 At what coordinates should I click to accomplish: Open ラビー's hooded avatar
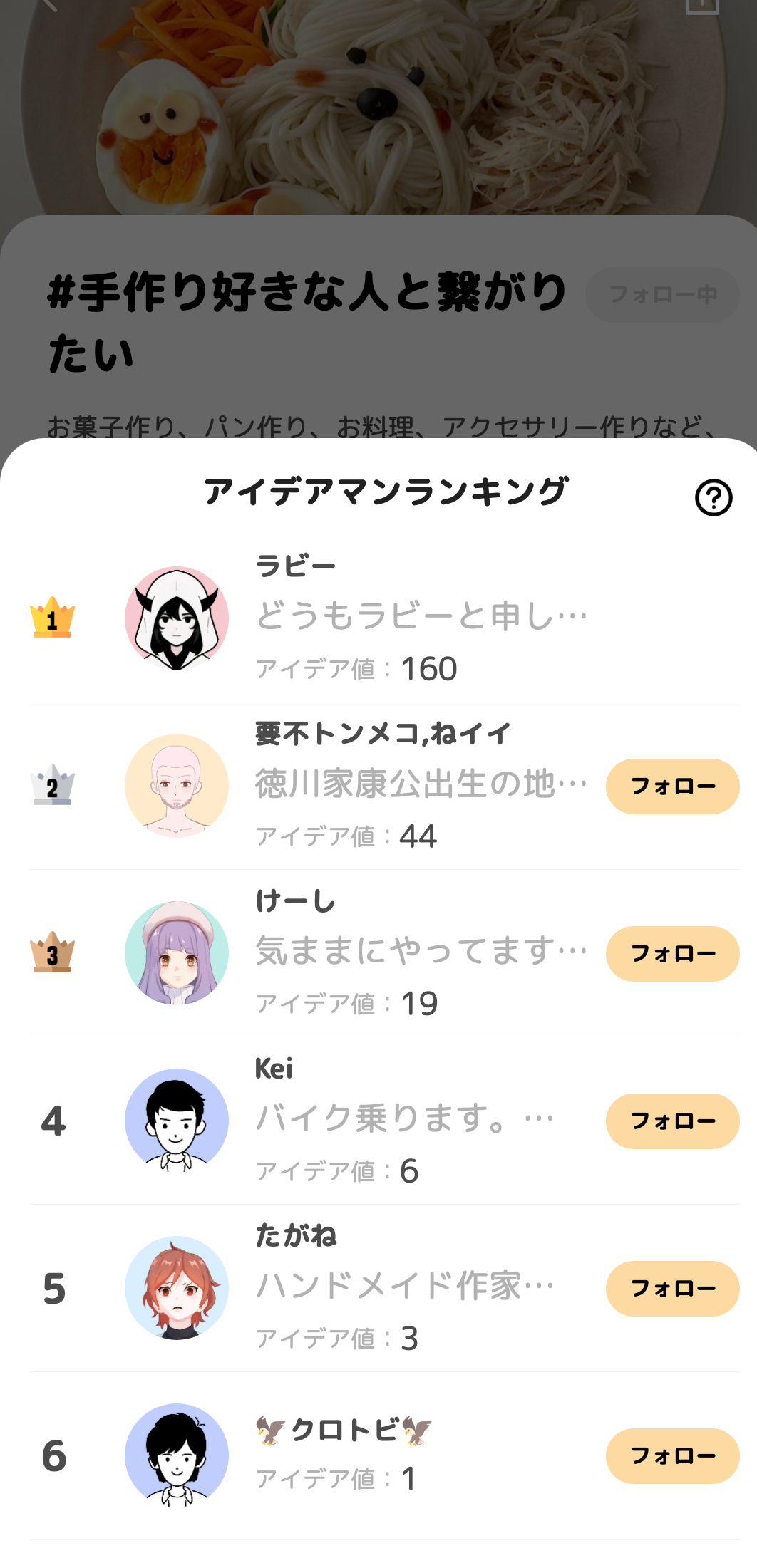(x=177, y=618)
